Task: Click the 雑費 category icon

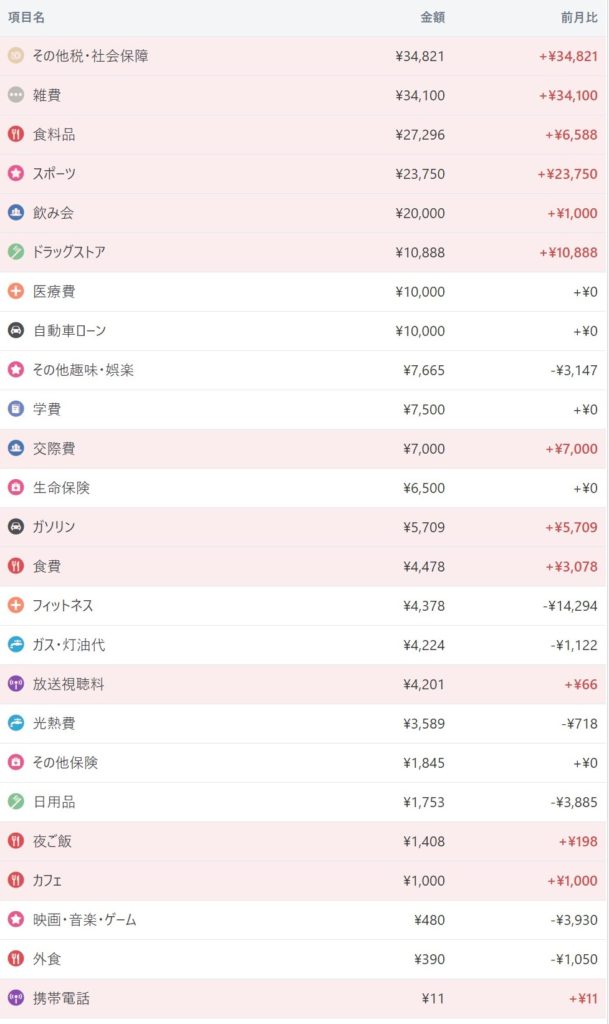Action: [x=16, y=95]
